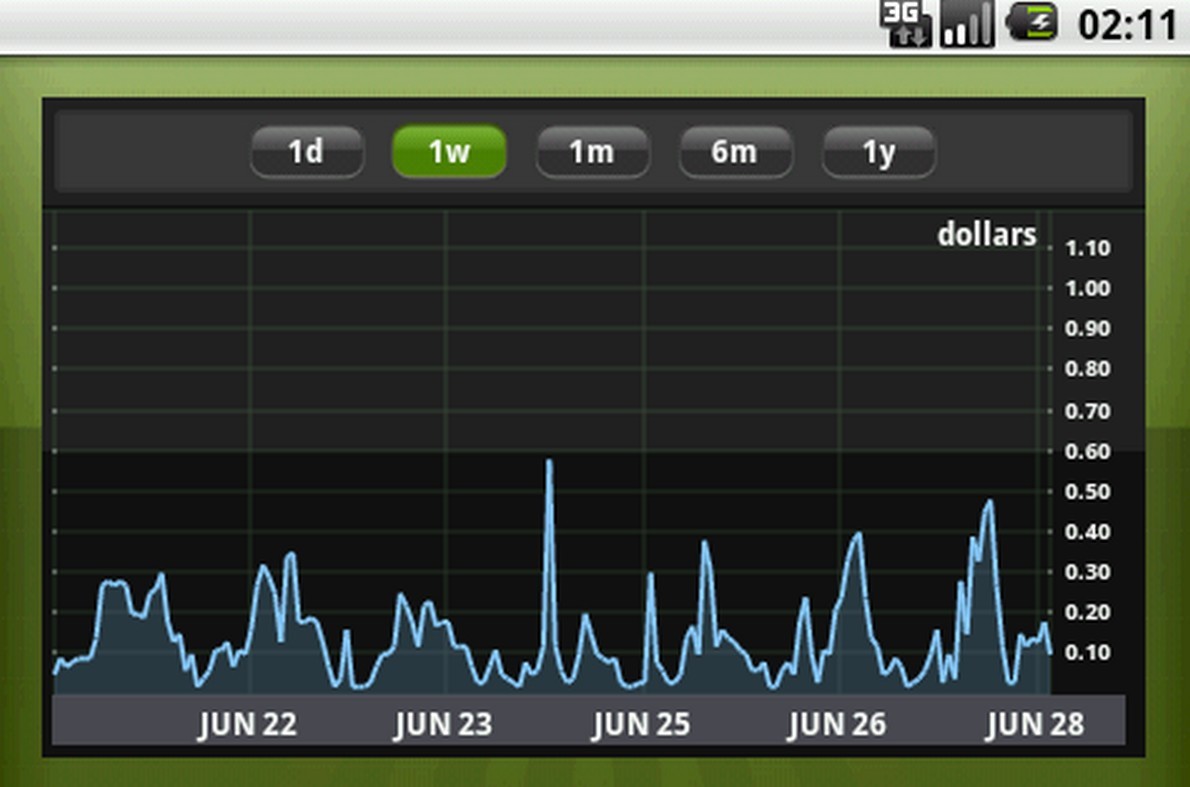Tap the signal strength bars icon
Screen dimensions: 1190x787
click(x=966, y=24)
